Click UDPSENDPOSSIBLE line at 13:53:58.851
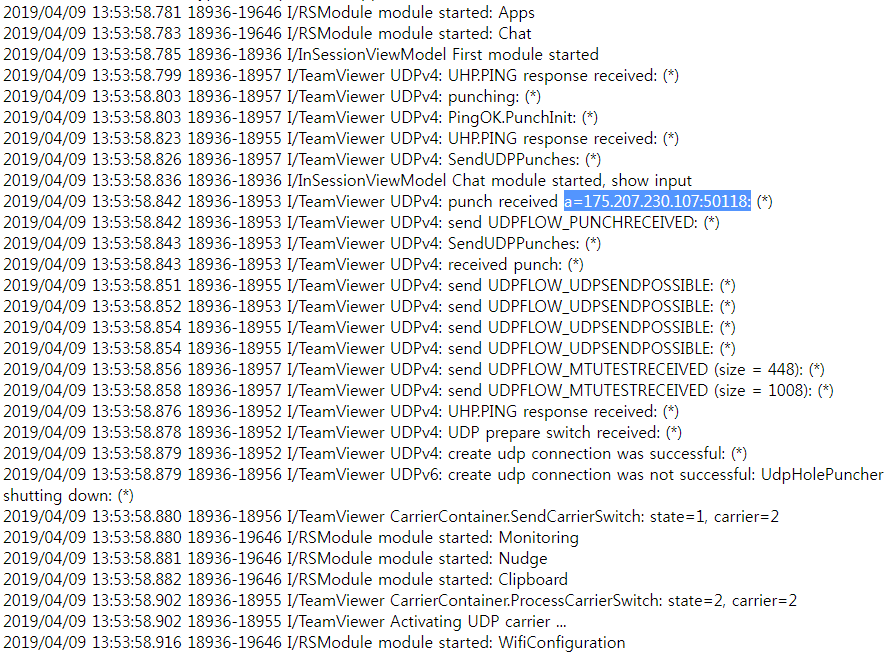 (369, 286)
